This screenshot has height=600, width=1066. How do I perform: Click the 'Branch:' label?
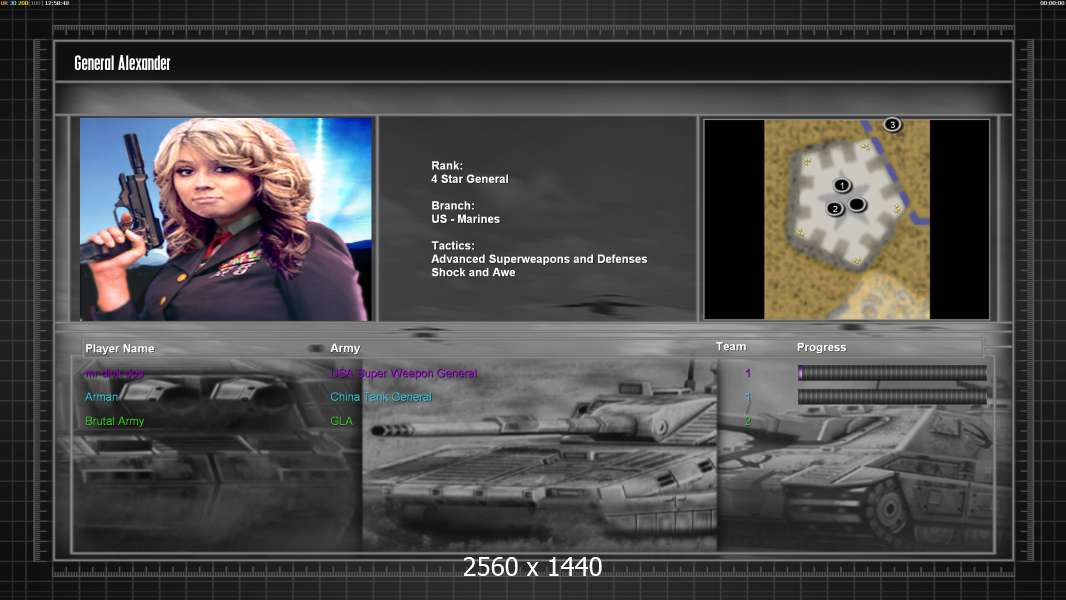tap(453, 205)
